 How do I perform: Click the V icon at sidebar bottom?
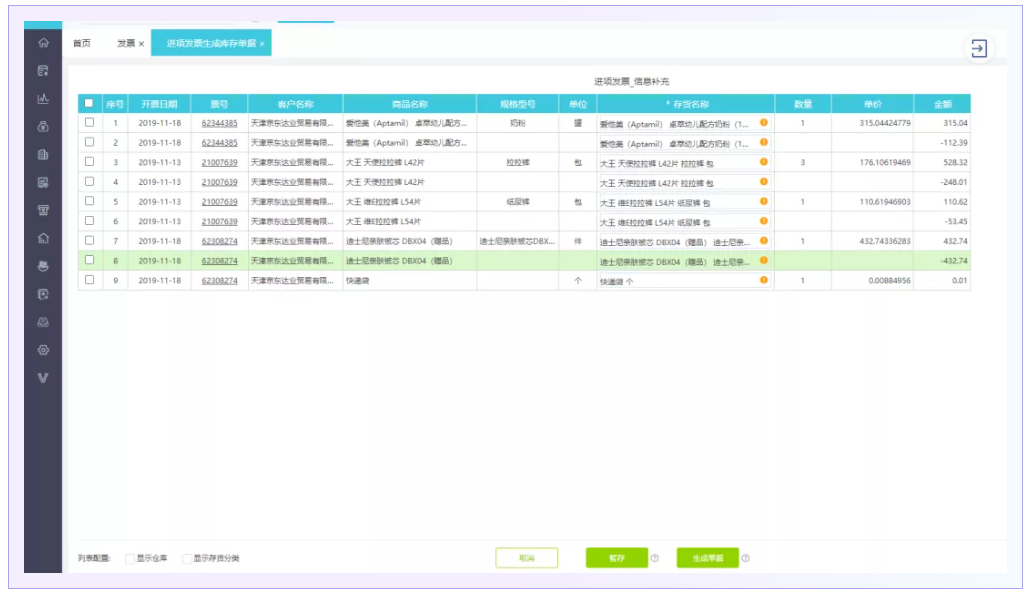click(43, 379)
